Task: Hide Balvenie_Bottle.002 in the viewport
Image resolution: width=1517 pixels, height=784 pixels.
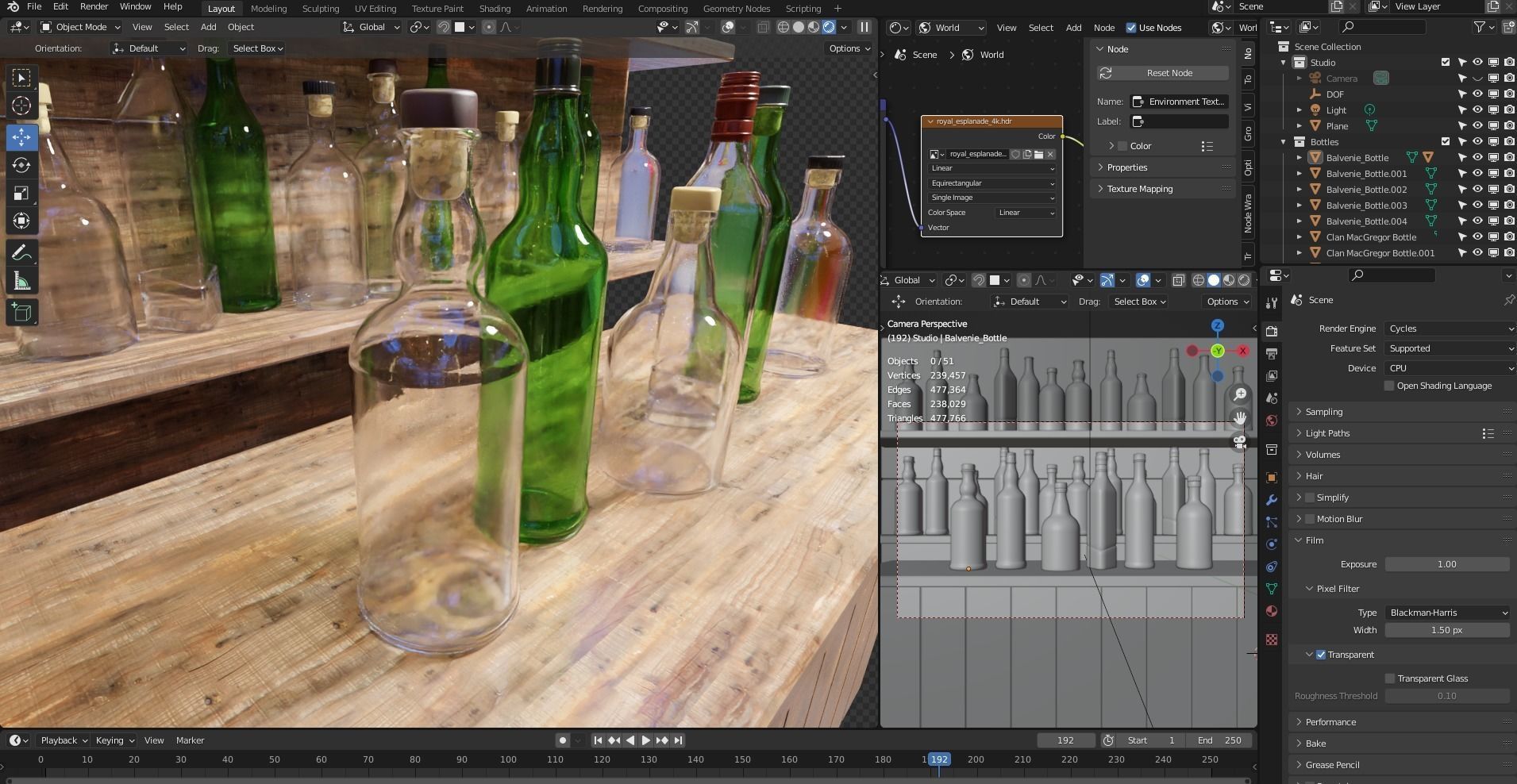Action: coord(1477,190)
